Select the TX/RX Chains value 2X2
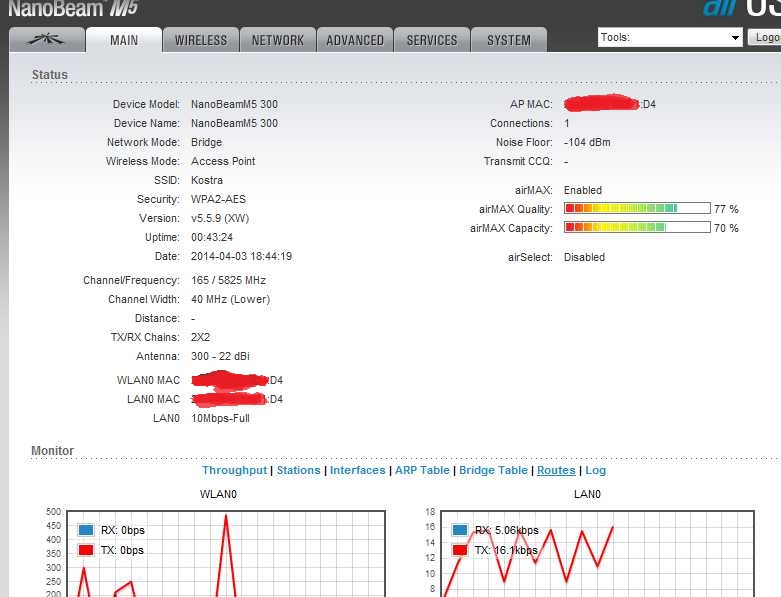 pos(200,337)
